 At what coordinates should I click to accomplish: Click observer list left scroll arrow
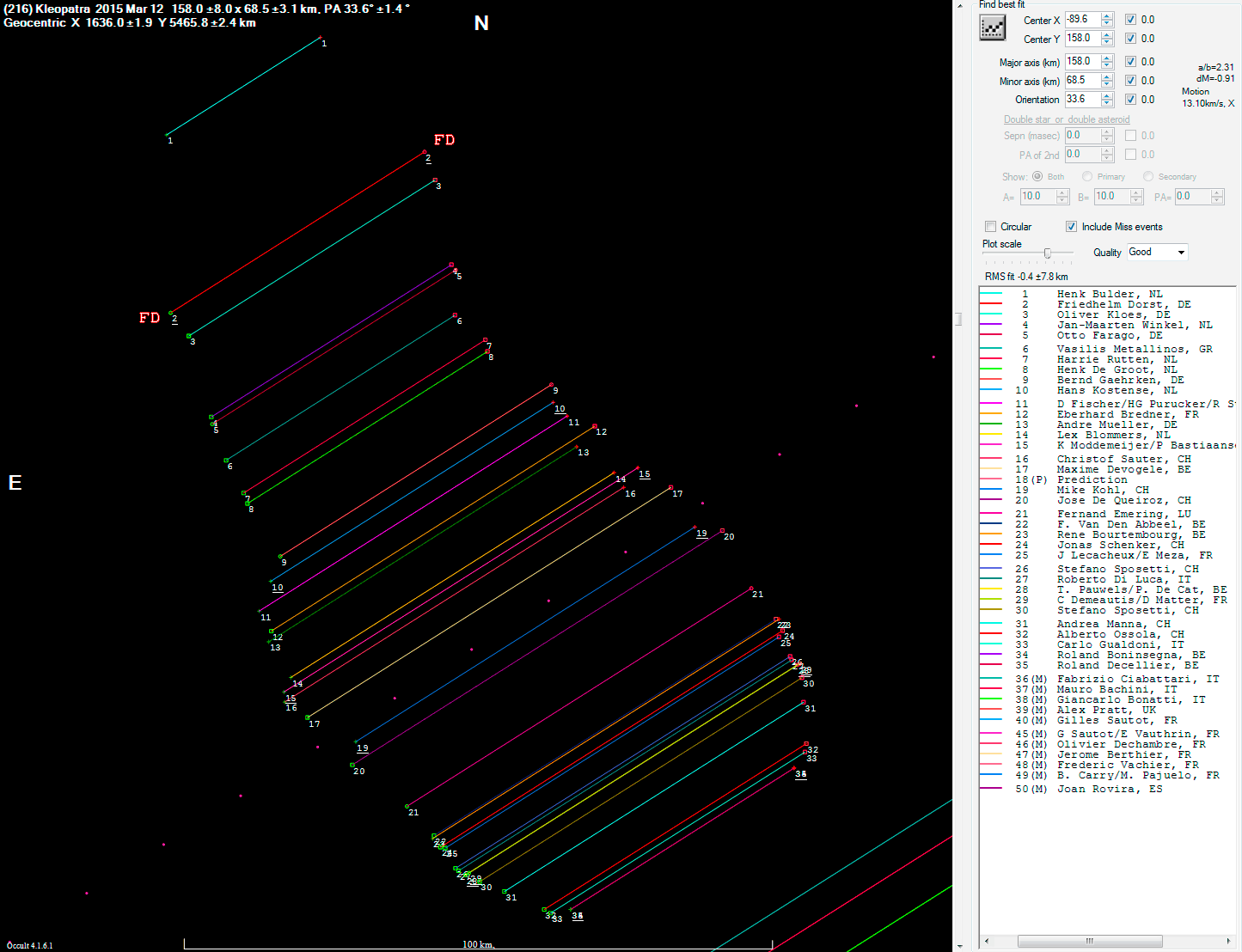(x=986, y=941)
